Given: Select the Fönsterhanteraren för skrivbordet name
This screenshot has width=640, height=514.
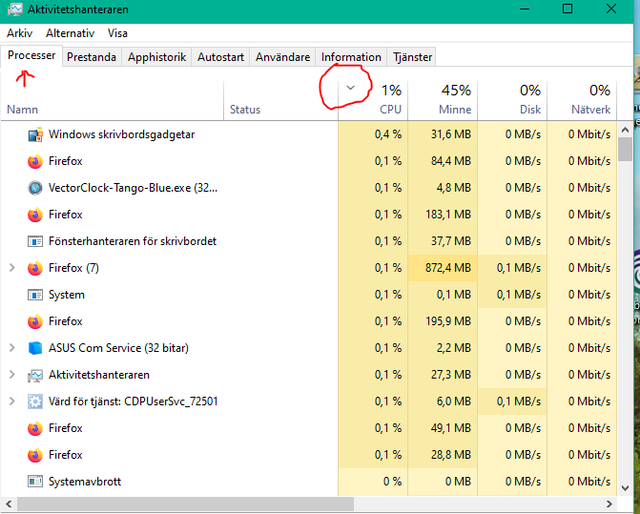Looking at the screenshot, I should [133, 241].
